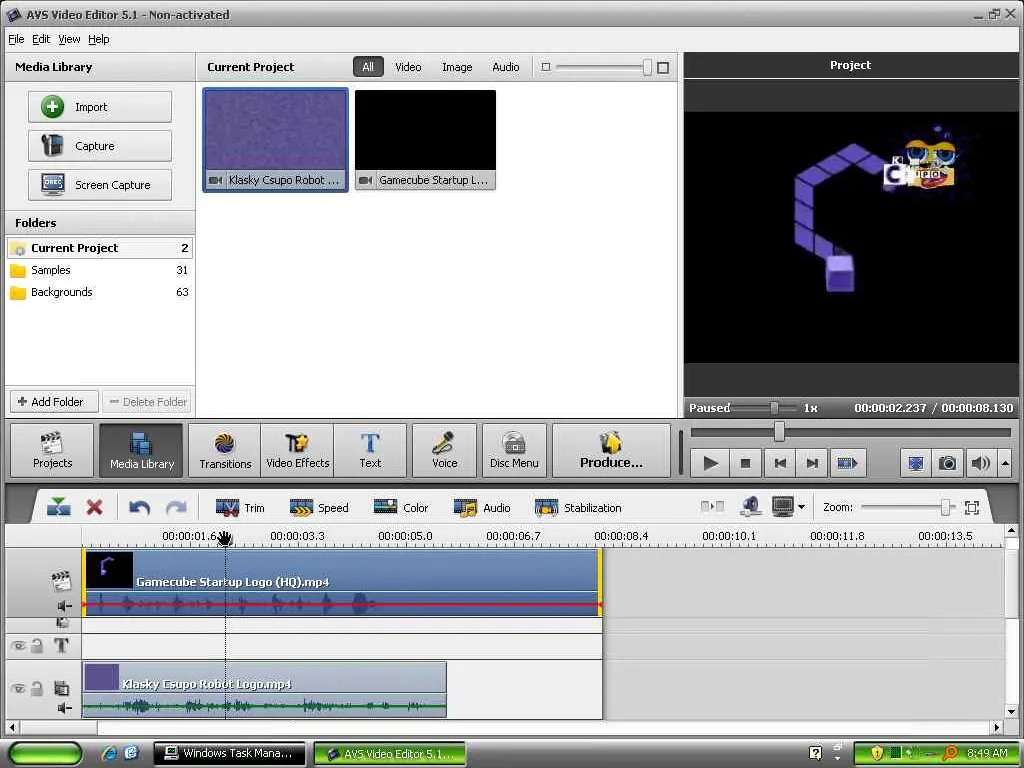This screenshot has width=1024, height=768.
Task: Adjust the thumbnail size slider
Action: [647, 67]
